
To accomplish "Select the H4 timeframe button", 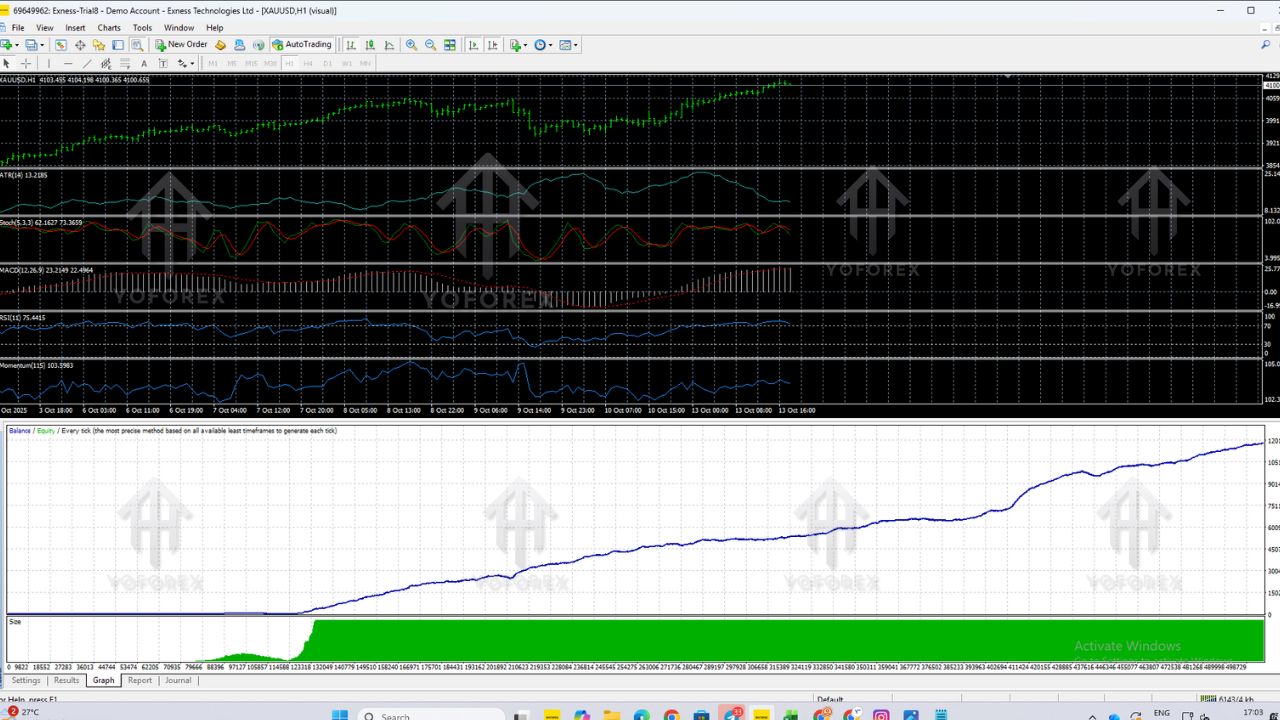I will pyautogui.click(x=308, y=63).
